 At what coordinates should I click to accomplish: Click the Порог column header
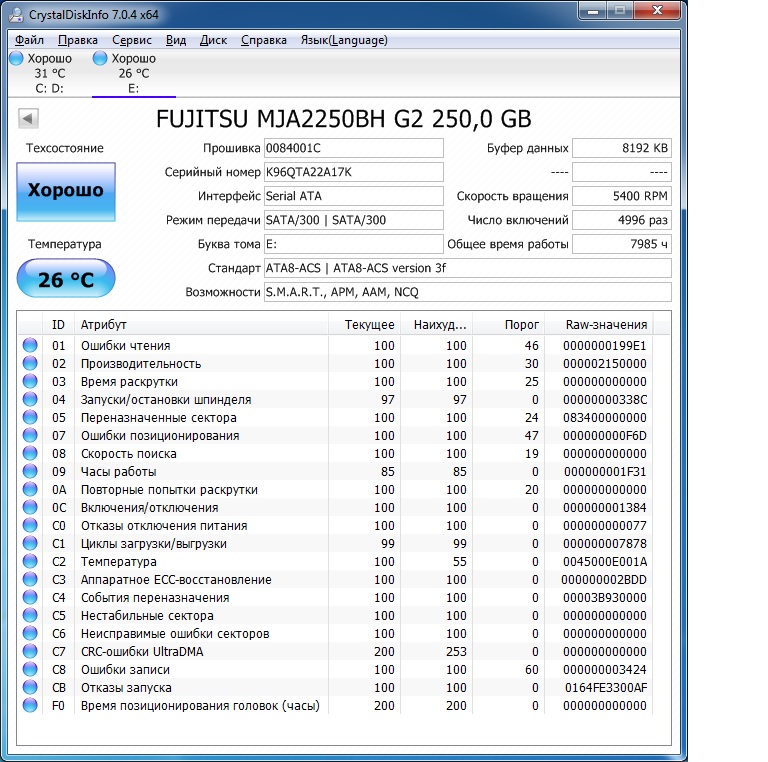coord(508,325)
